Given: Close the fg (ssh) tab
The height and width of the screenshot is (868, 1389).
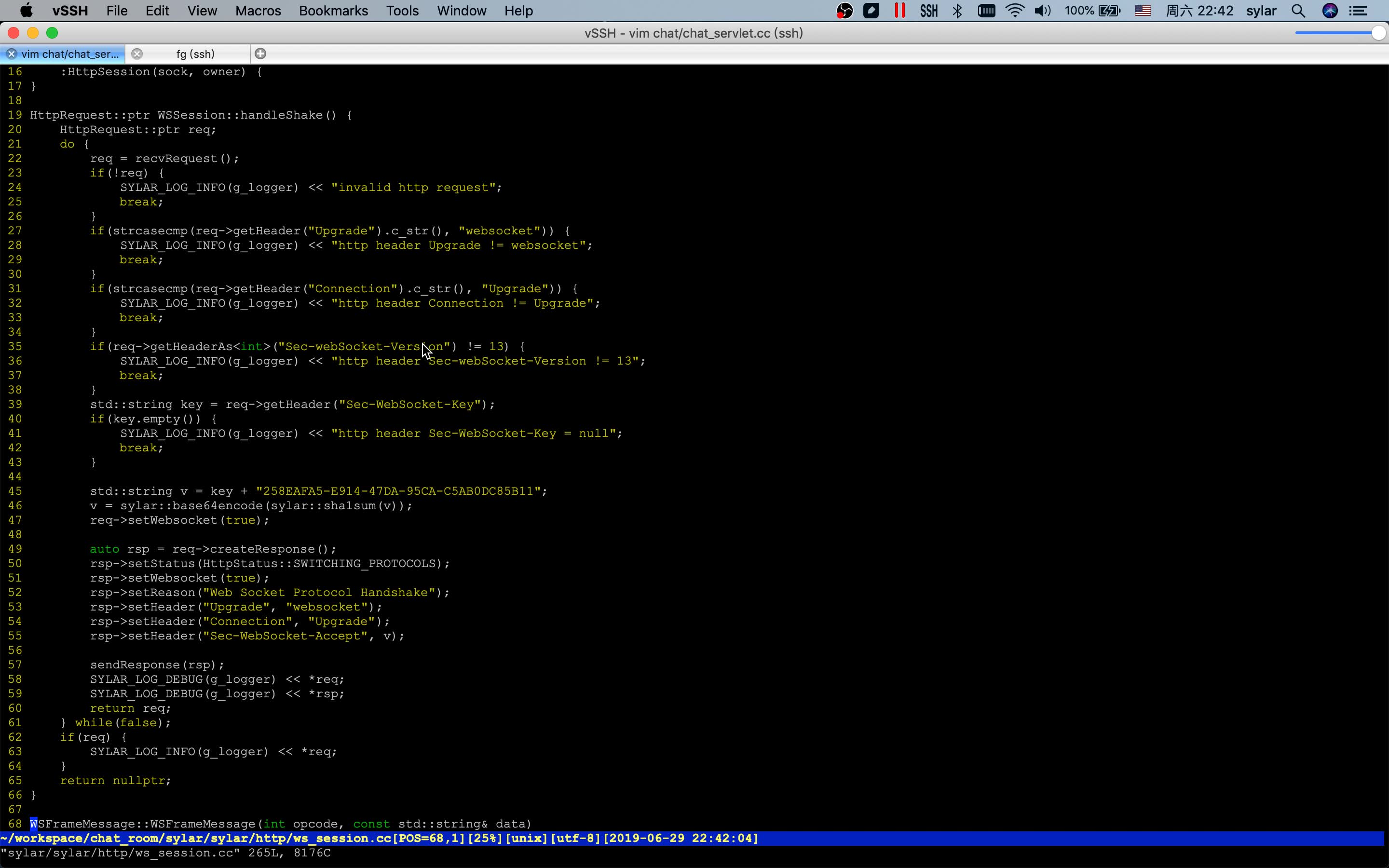Looking at the screenshot, I should coord(136,54).
